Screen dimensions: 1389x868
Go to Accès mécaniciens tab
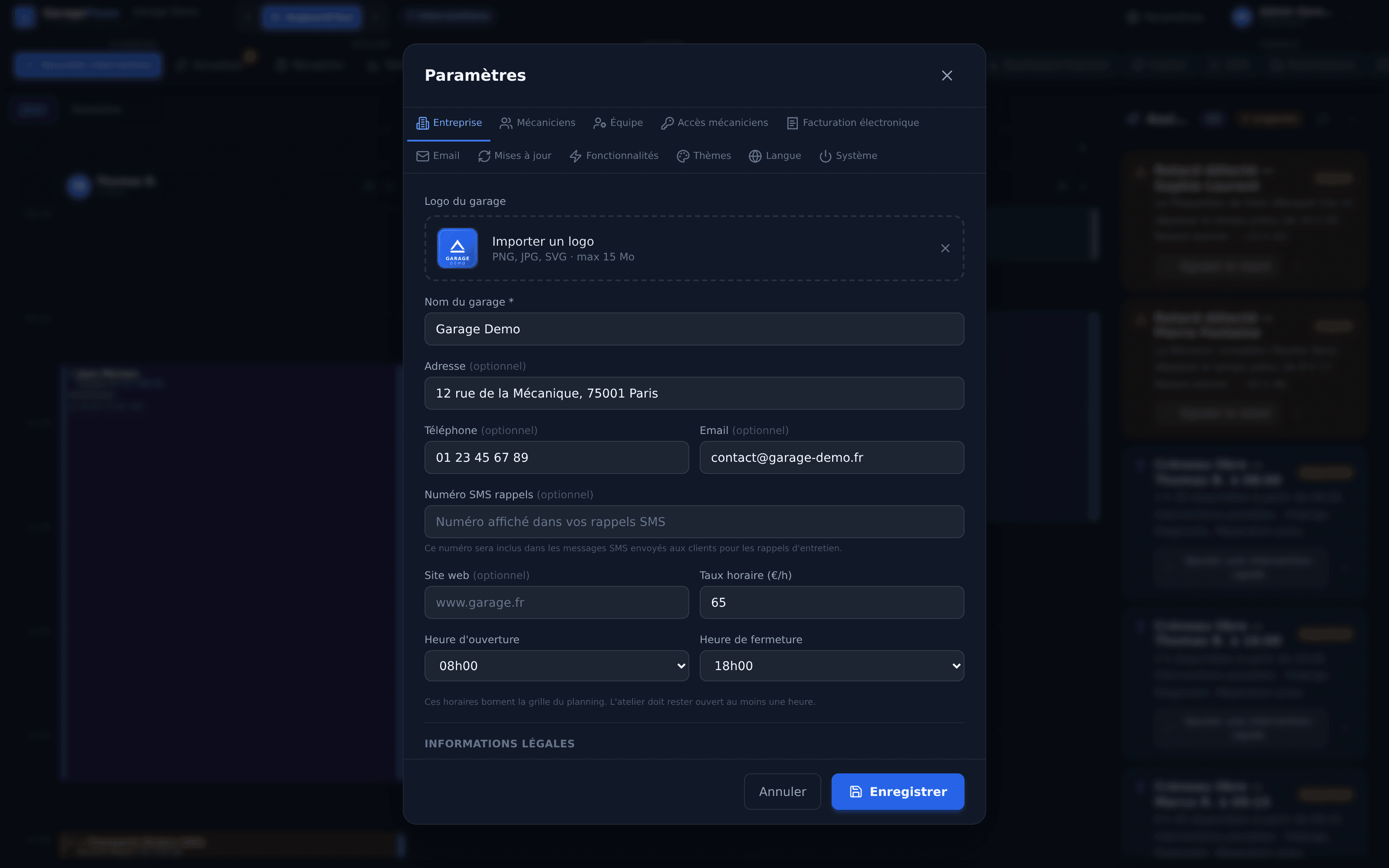(714, 123)
